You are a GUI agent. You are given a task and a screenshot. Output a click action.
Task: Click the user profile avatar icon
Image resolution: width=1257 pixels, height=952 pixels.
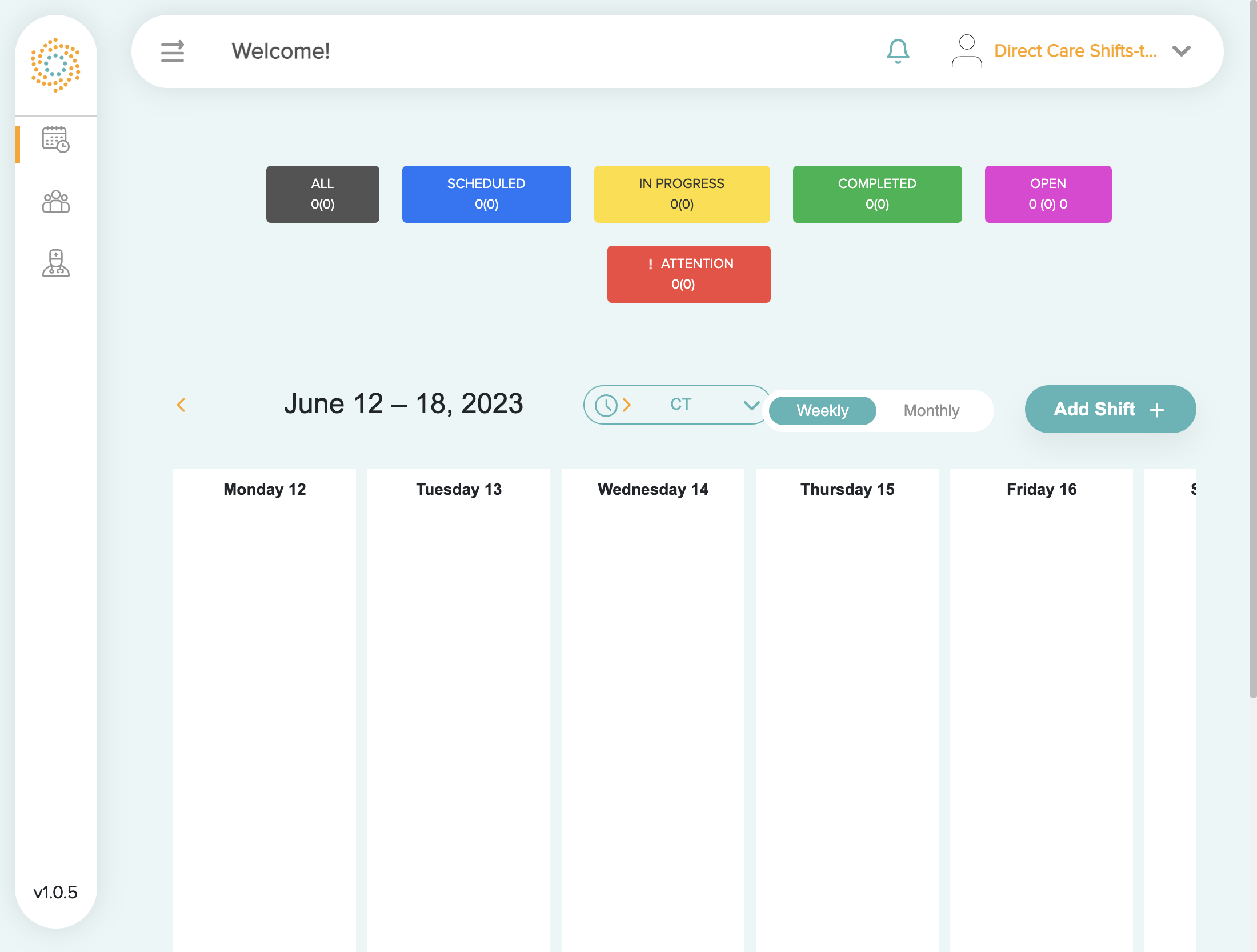coord(966,51)
